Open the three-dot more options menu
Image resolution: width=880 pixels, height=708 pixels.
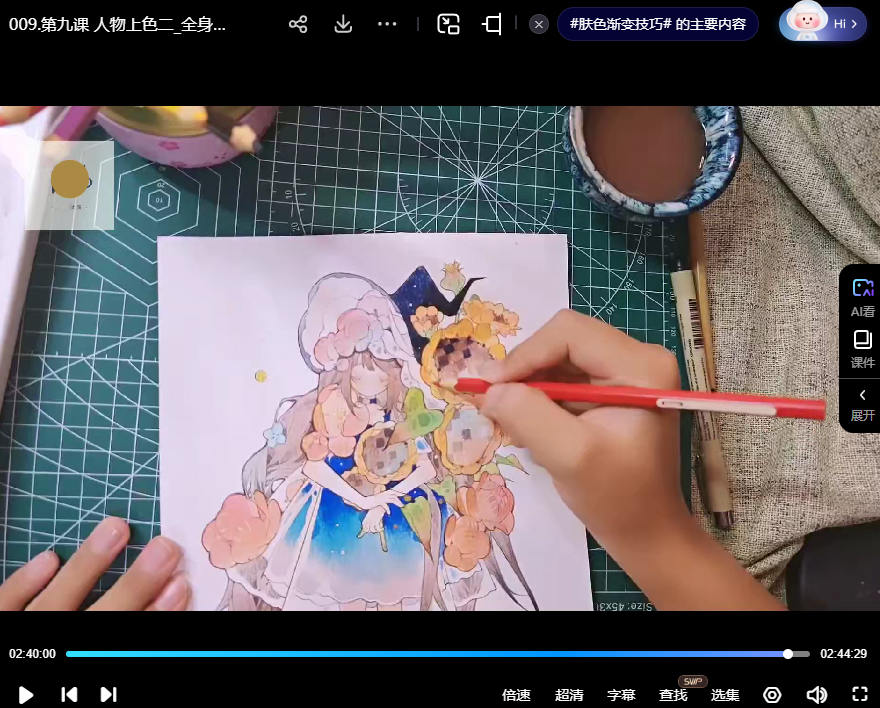click(387, 25)
